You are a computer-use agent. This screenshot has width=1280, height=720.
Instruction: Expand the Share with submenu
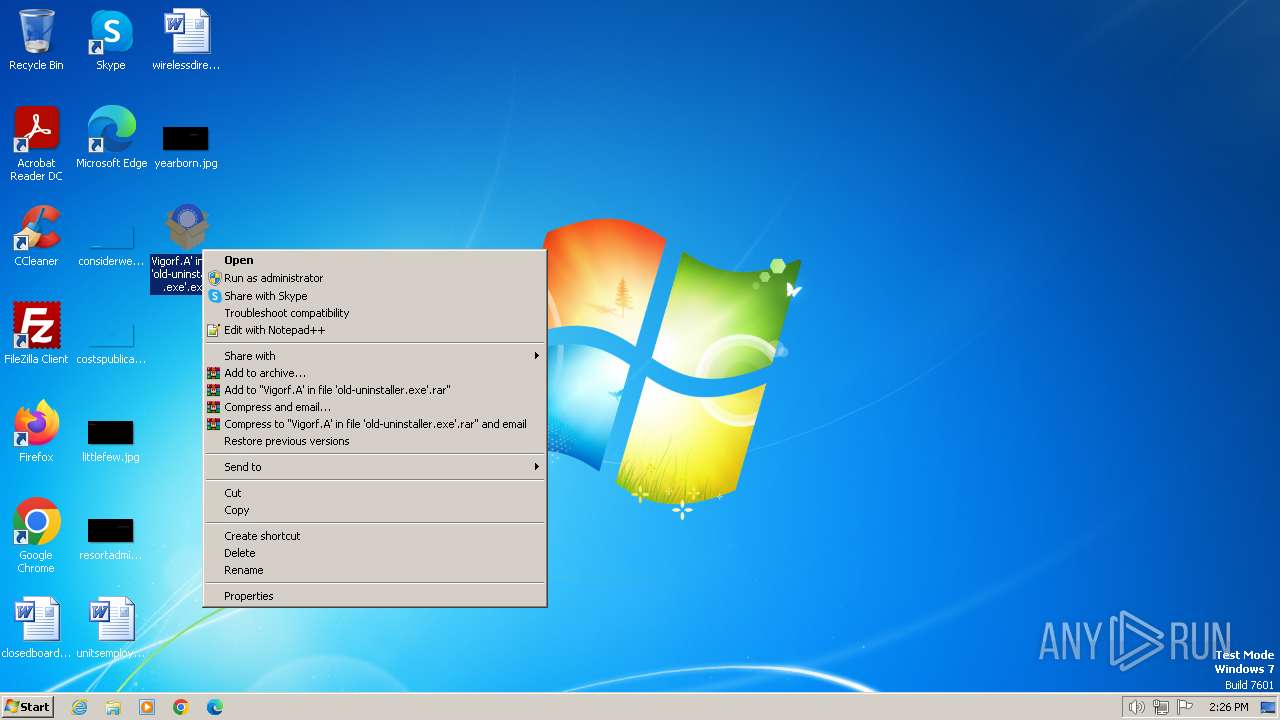[375, 356]
